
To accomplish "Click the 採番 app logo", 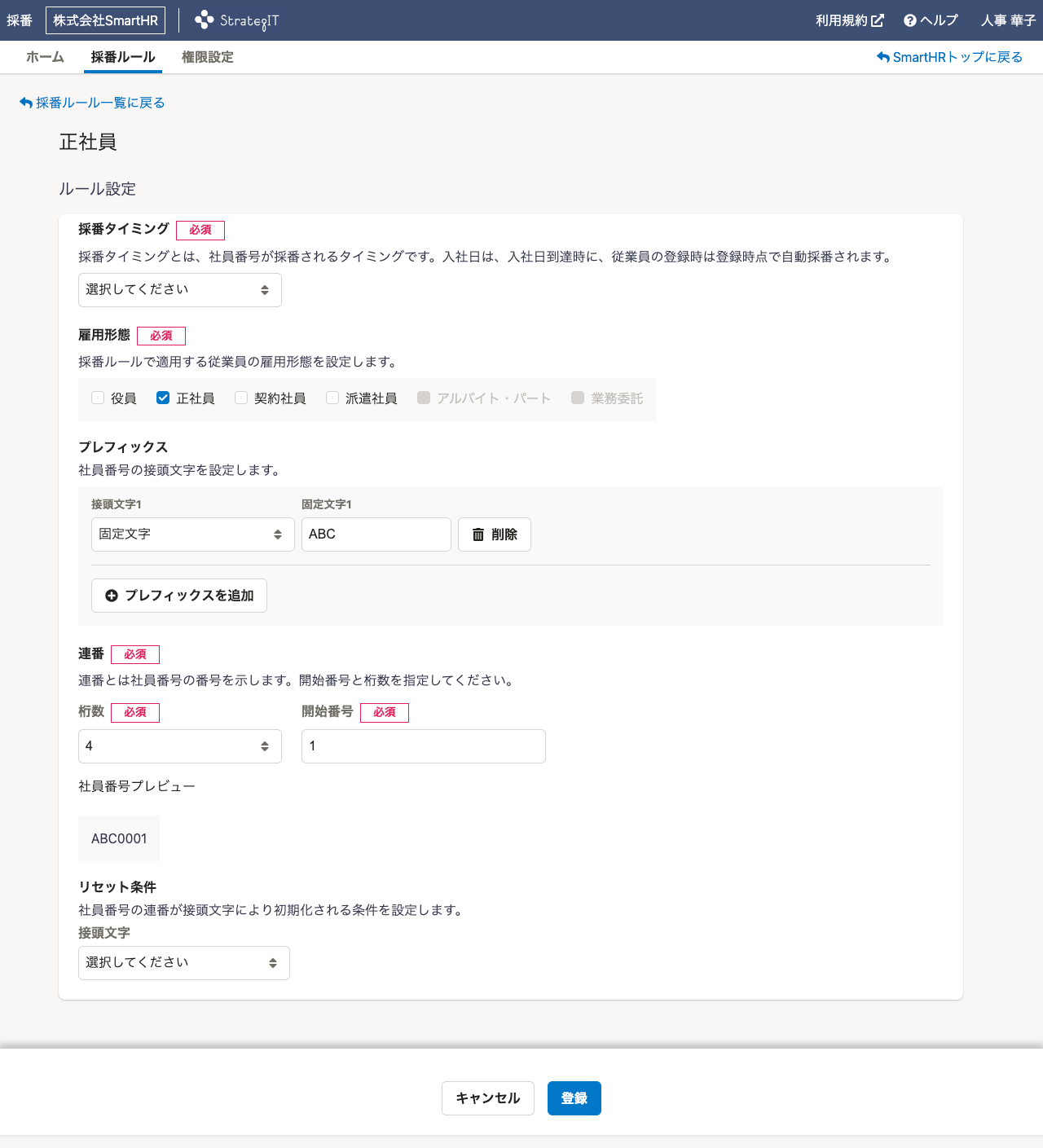I will pyautogui.click(x=20, y=20).
